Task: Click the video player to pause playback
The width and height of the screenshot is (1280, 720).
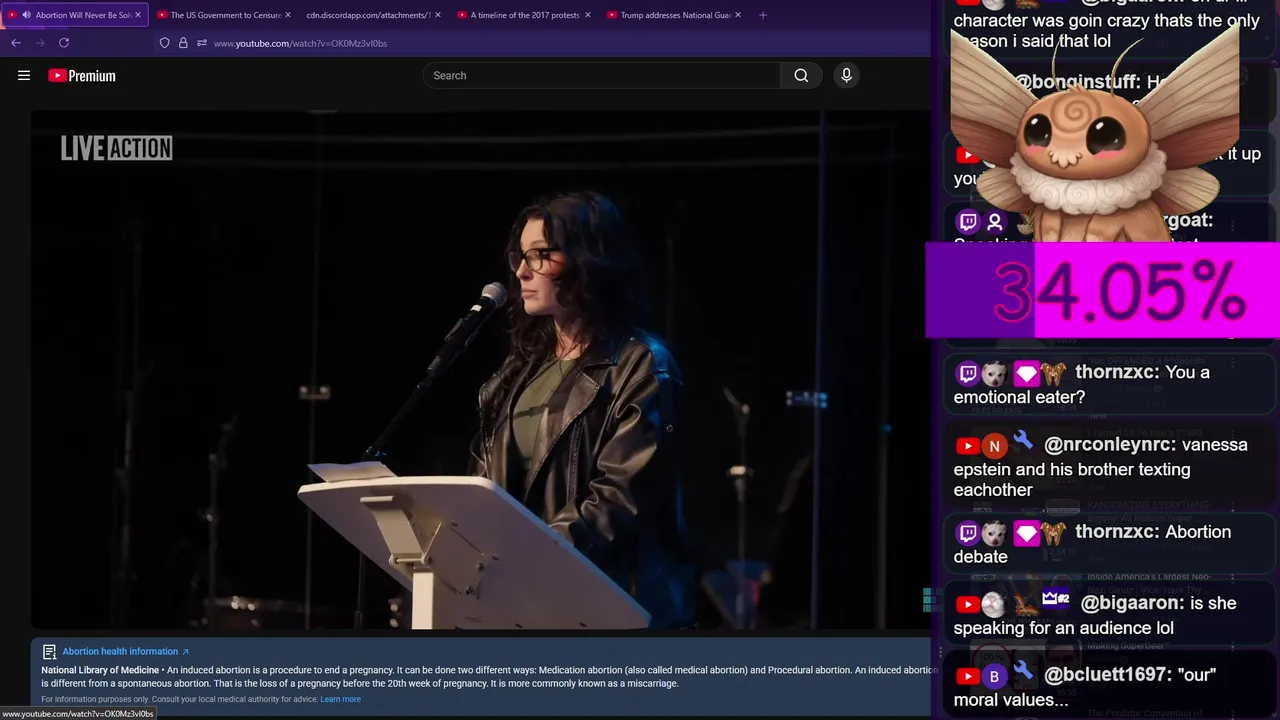Action: tap(480, 370)
